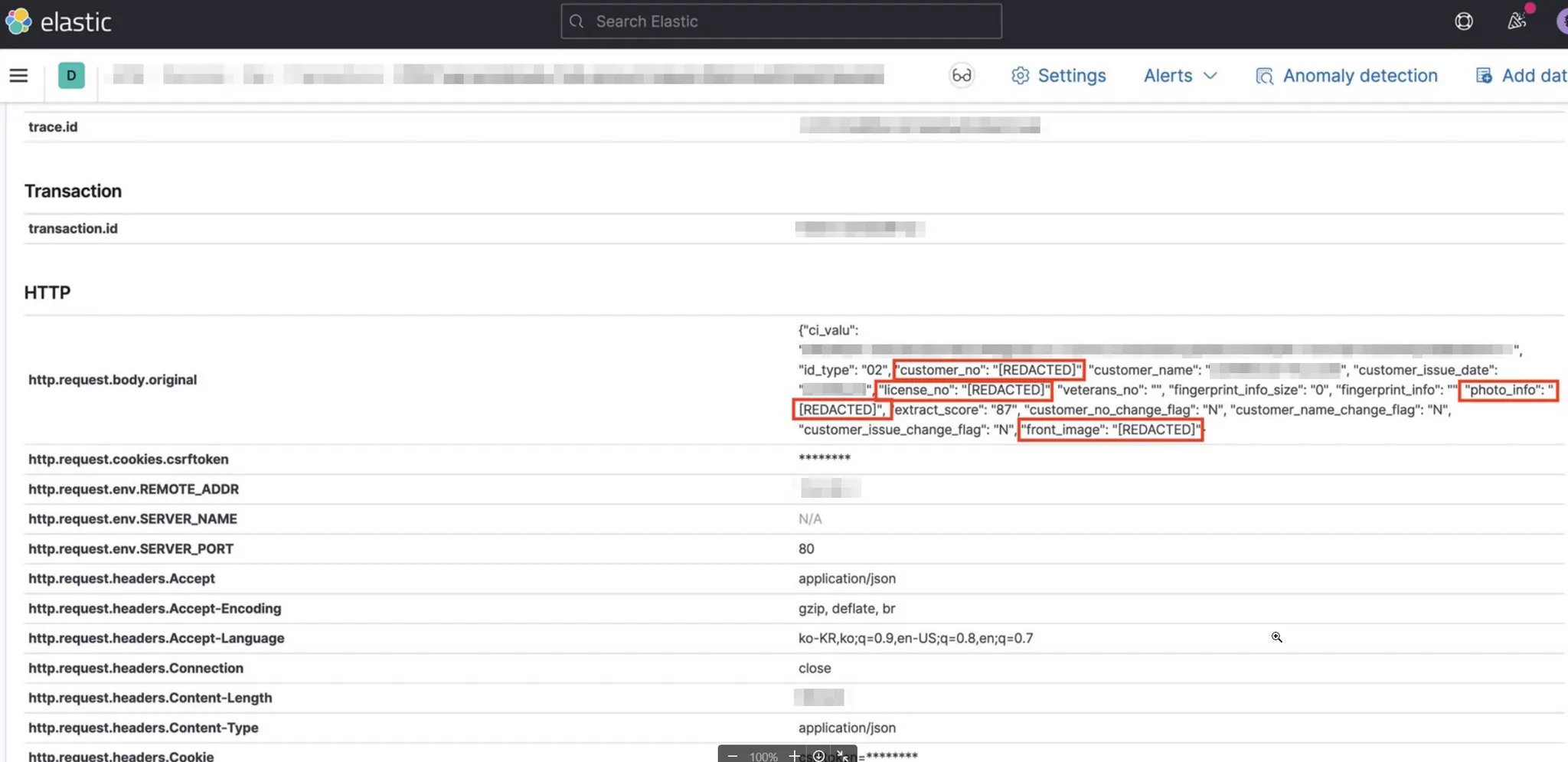Image resolution: width=1568 pixels, height=762 pixels.
Task: Click the Elastic logo
Action: tap(58, 21)
